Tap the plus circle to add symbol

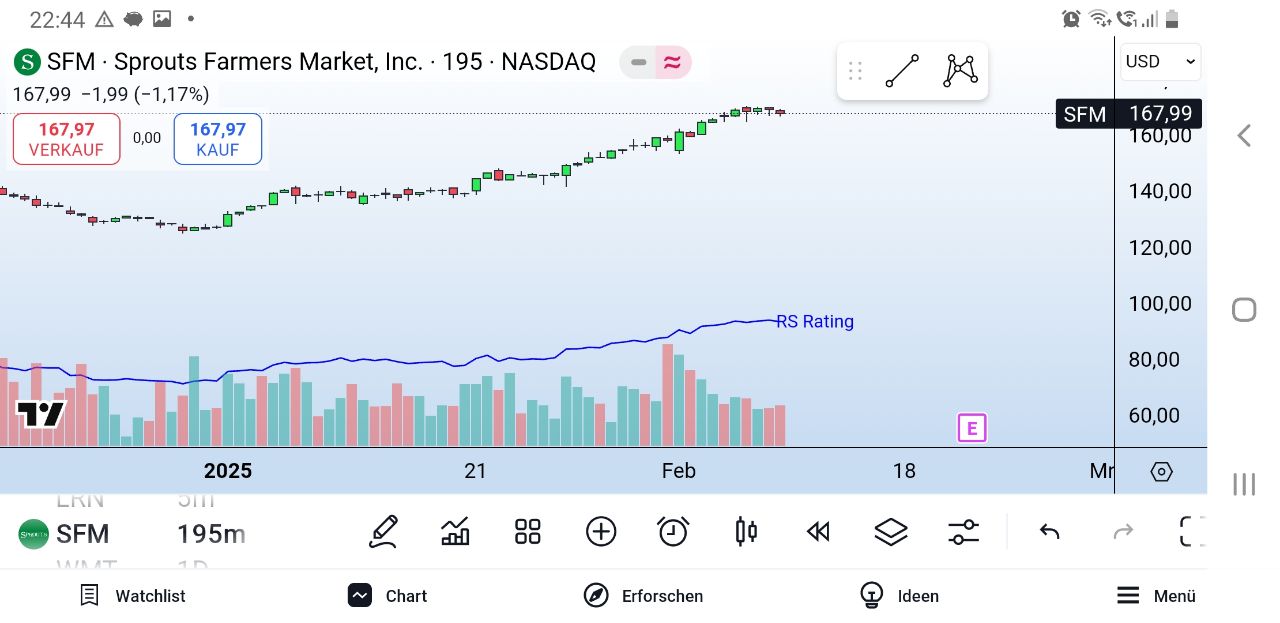[x=601, y=531]
